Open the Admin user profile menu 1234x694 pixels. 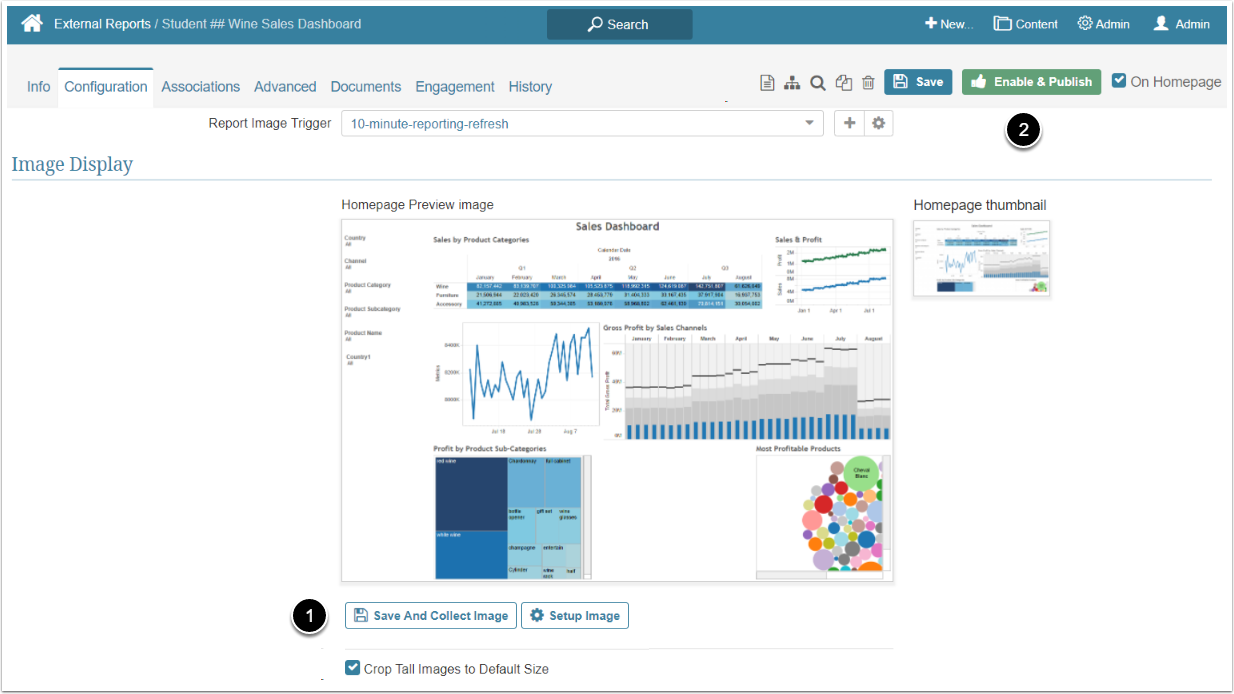coord(1181,24)
